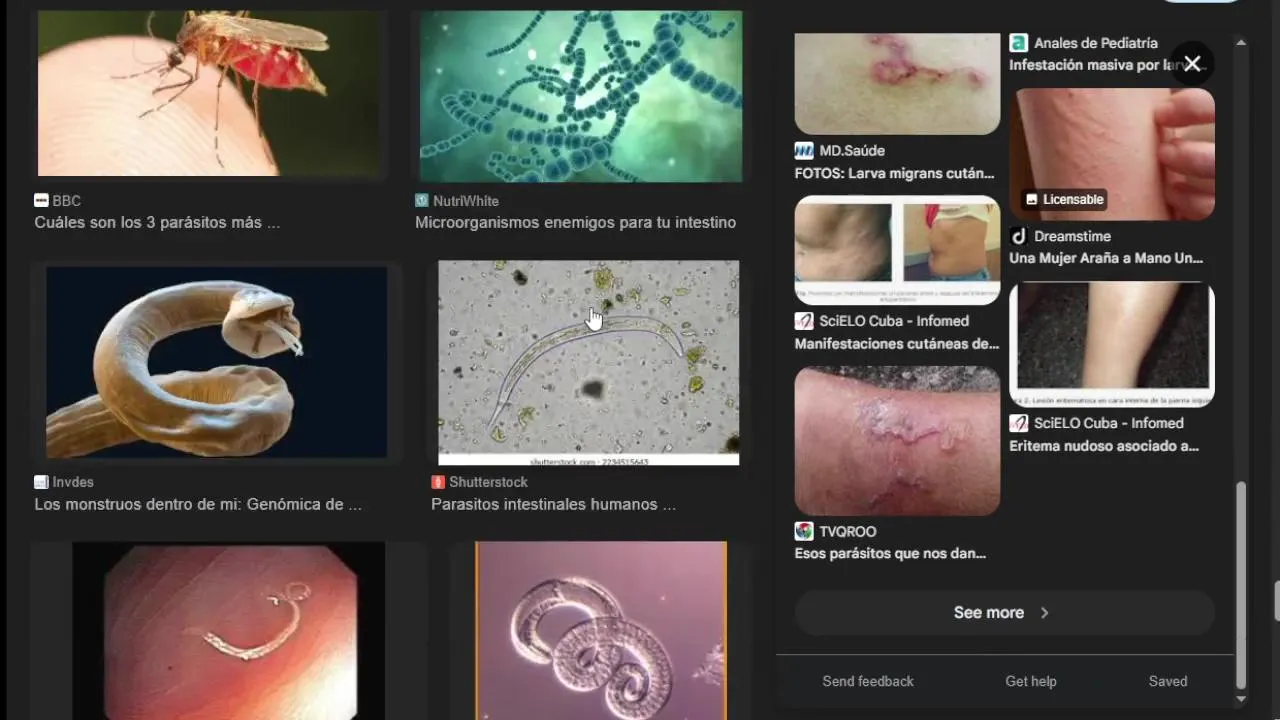Expand related images with See more
This screenshot has width=1280, height=720.
1004,613
